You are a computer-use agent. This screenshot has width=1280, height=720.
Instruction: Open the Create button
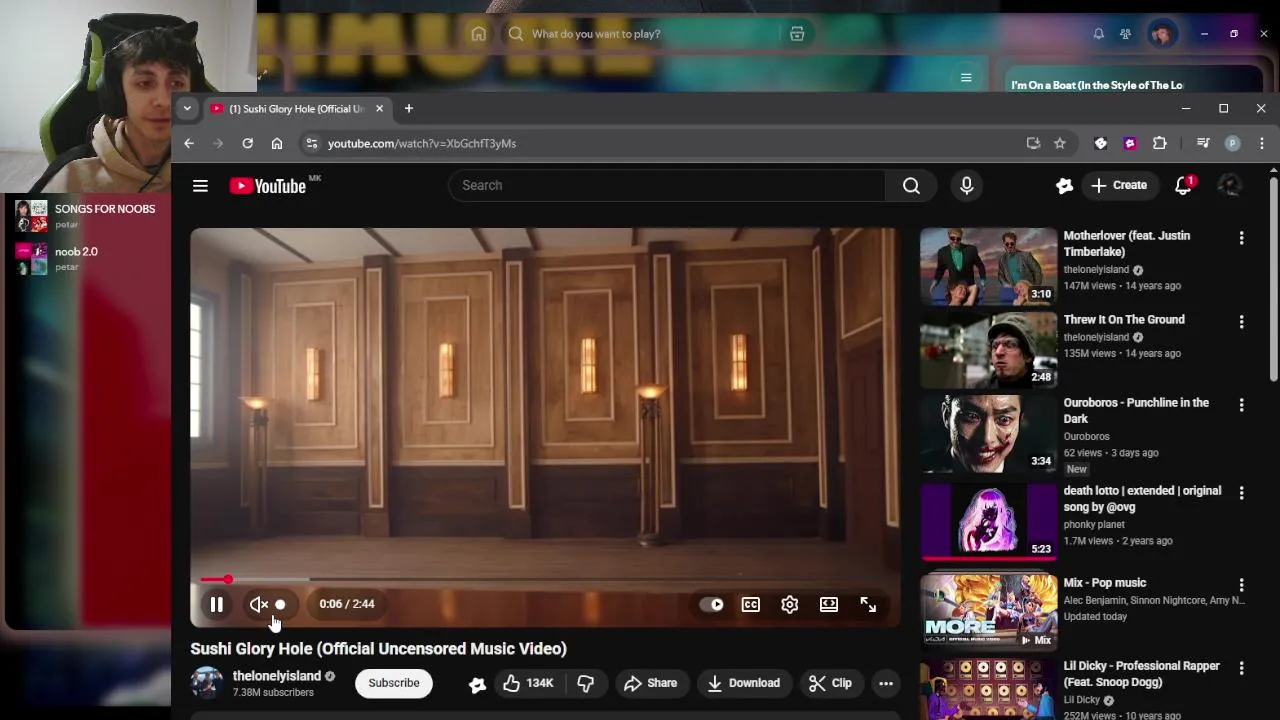tap(1120, 185)
